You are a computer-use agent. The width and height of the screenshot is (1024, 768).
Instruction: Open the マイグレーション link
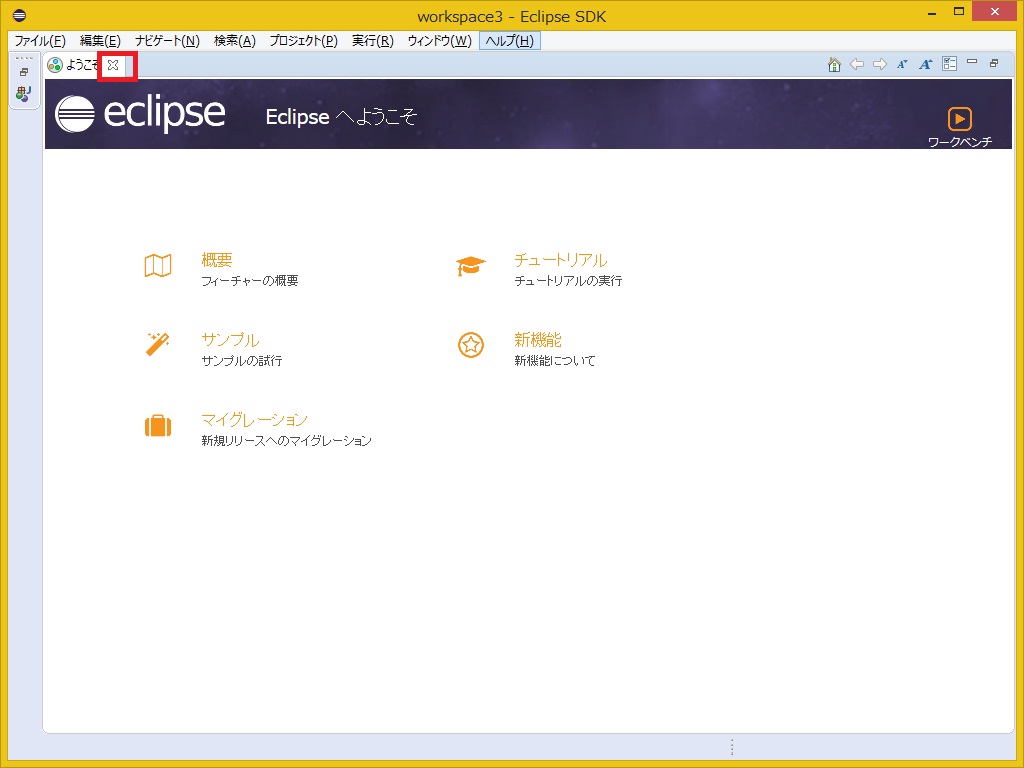254,419
